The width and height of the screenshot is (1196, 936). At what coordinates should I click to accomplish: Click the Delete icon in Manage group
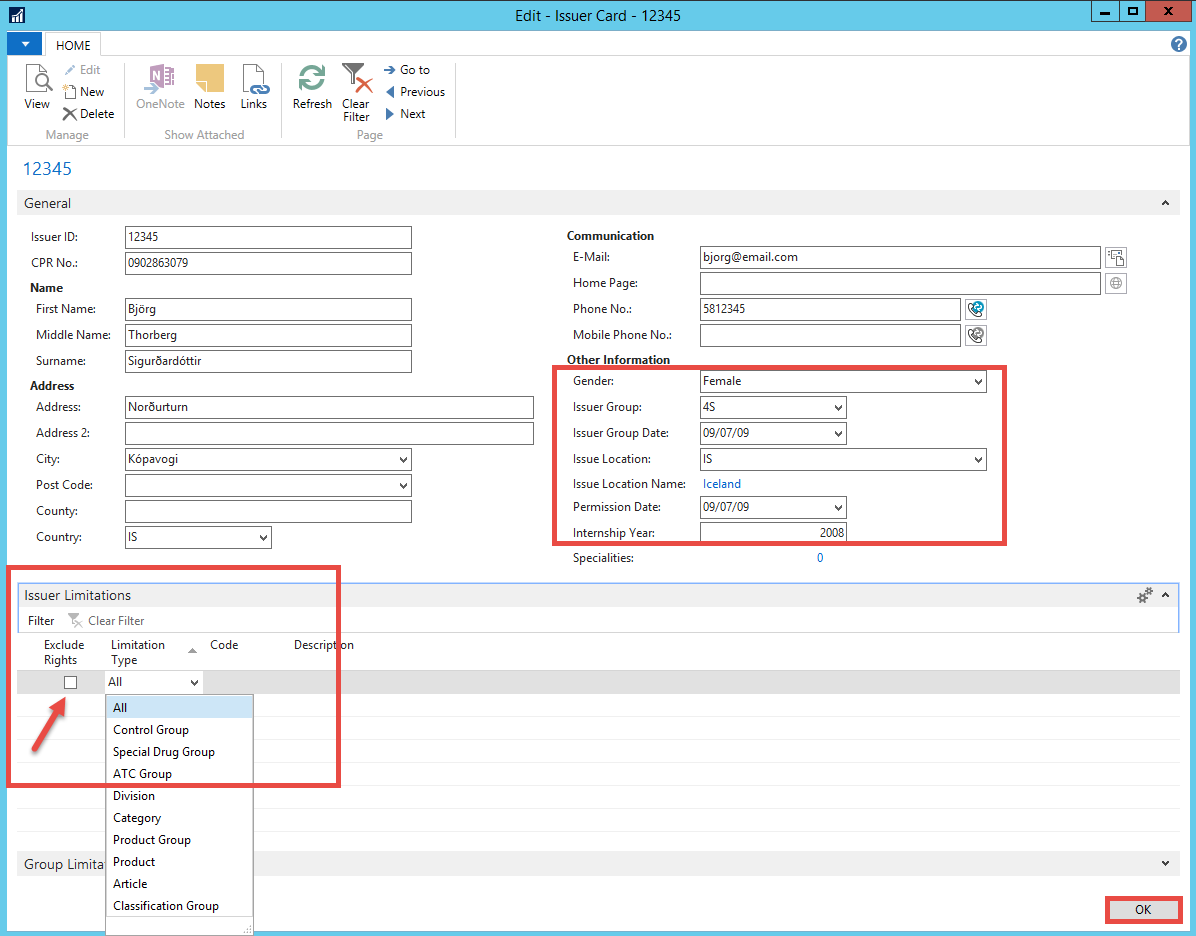point(88,114)
